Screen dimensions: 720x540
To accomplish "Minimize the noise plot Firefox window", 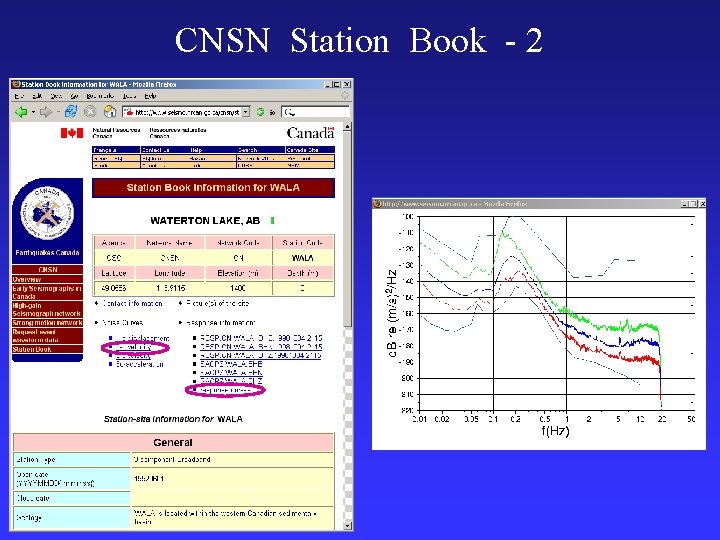I will (x=685, y=203).
